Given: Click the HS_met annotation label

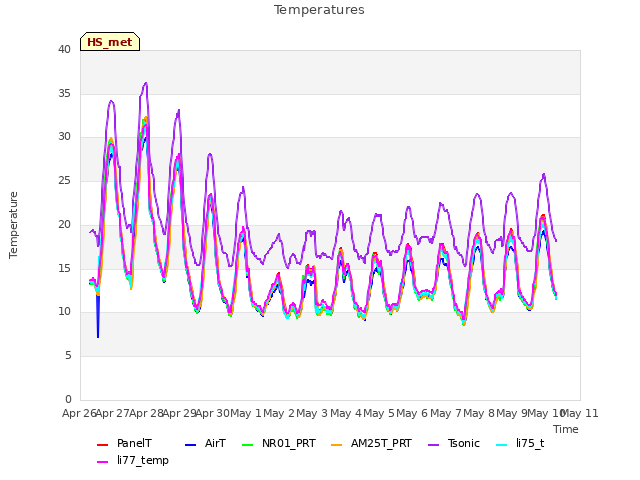Looking at the screenshot, I should 110,42.
